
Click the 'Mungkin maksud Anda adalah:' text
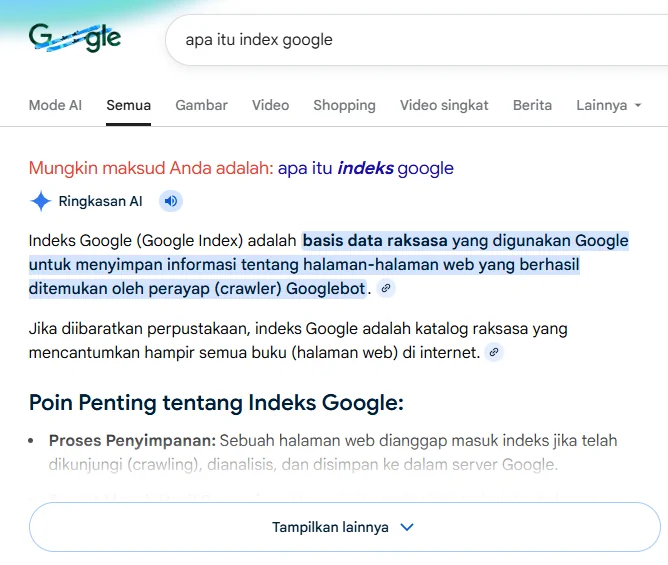151,168
